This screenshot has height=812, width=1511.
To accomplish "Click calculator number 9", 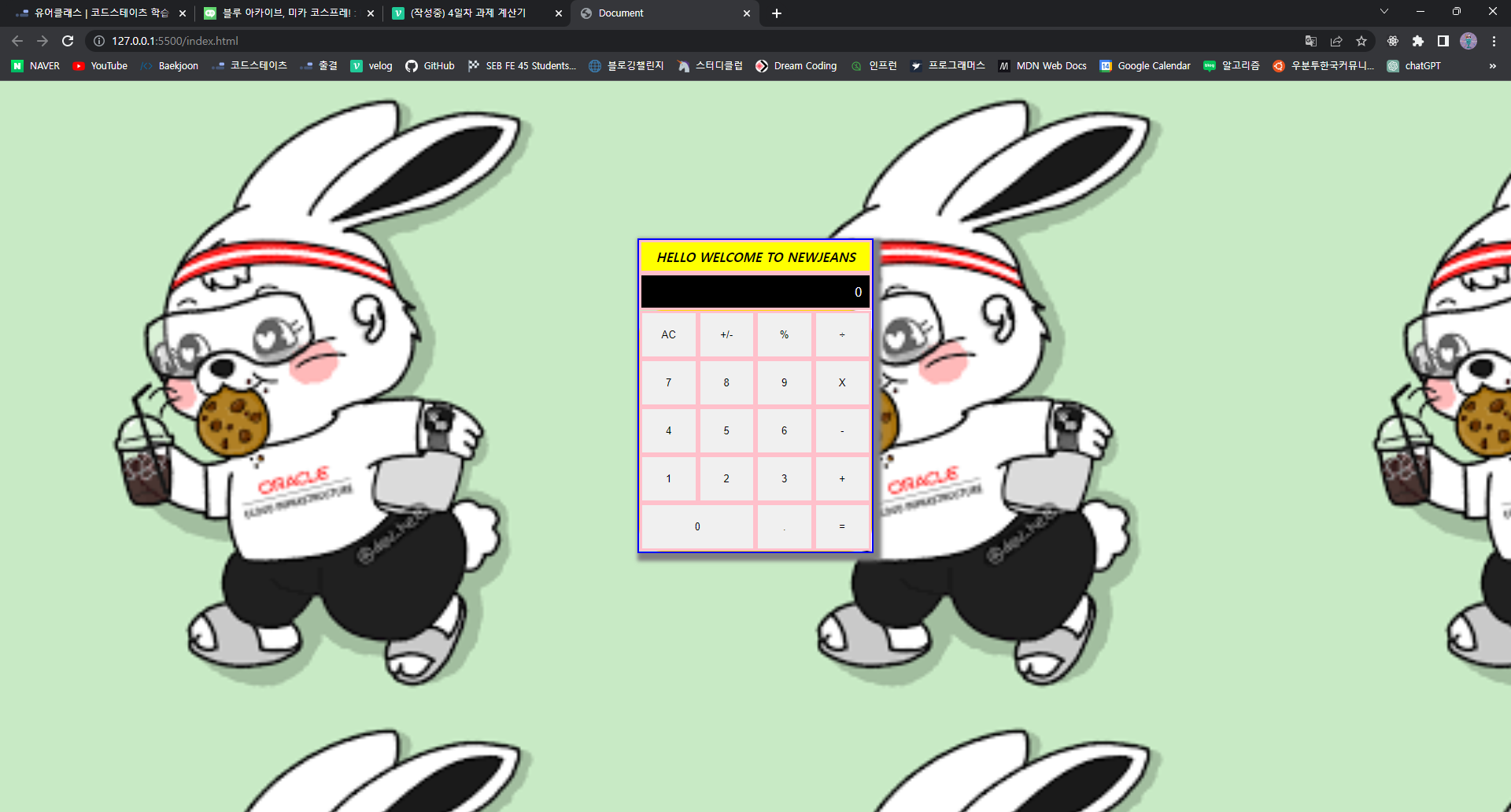I will [784, 383].
